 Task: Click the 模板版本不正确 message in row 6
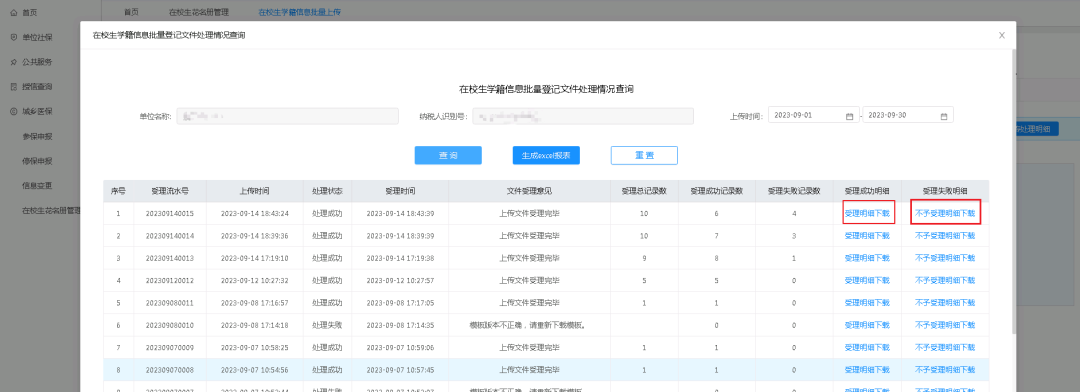click(x=528, y=325)
